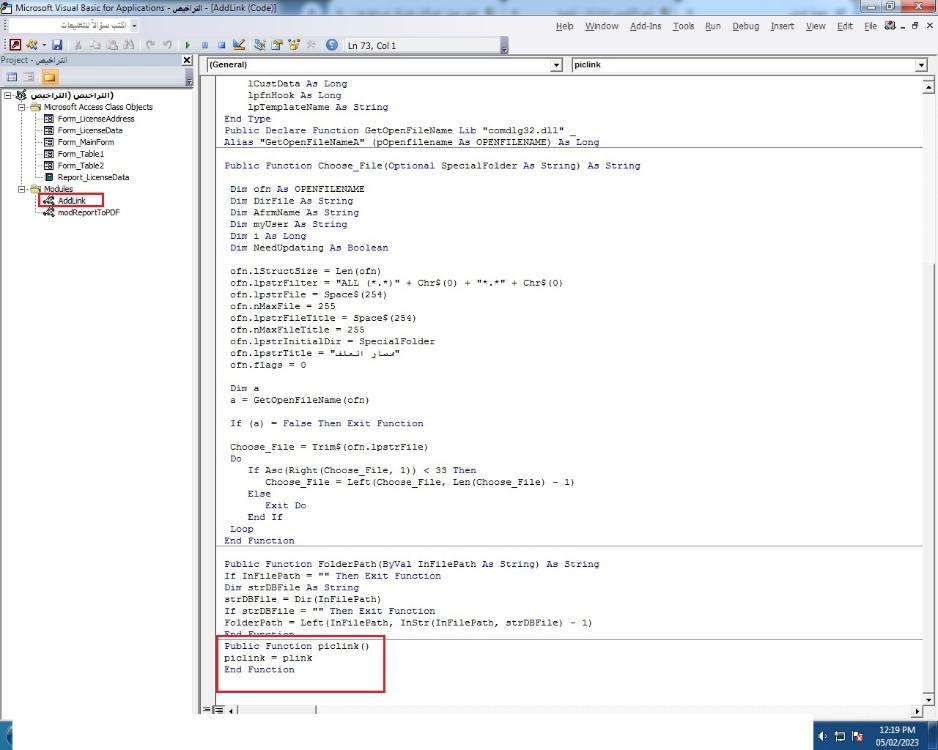Image resolution: width=938 pixels, height=750 pixels.
Task: Click View Code icon in Project panel
Action: pyautogui.click(x=11, y=77)
